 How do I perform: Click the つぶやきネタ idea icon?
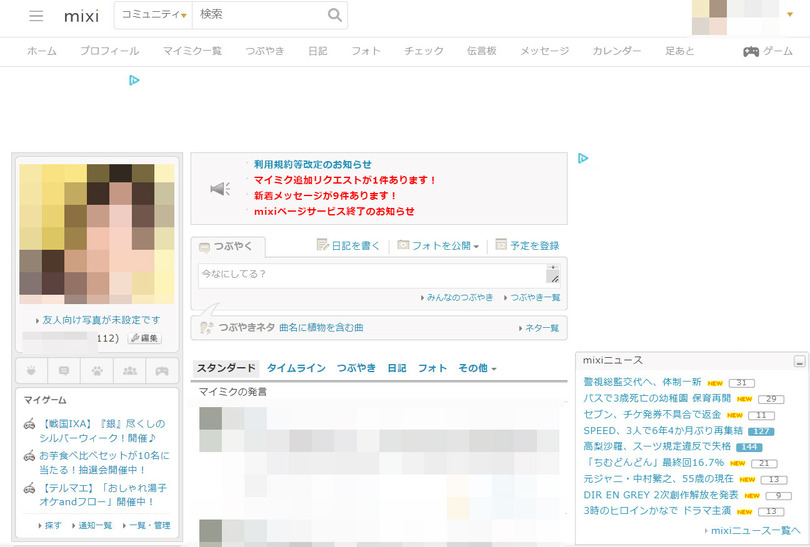tap(207, 327)
